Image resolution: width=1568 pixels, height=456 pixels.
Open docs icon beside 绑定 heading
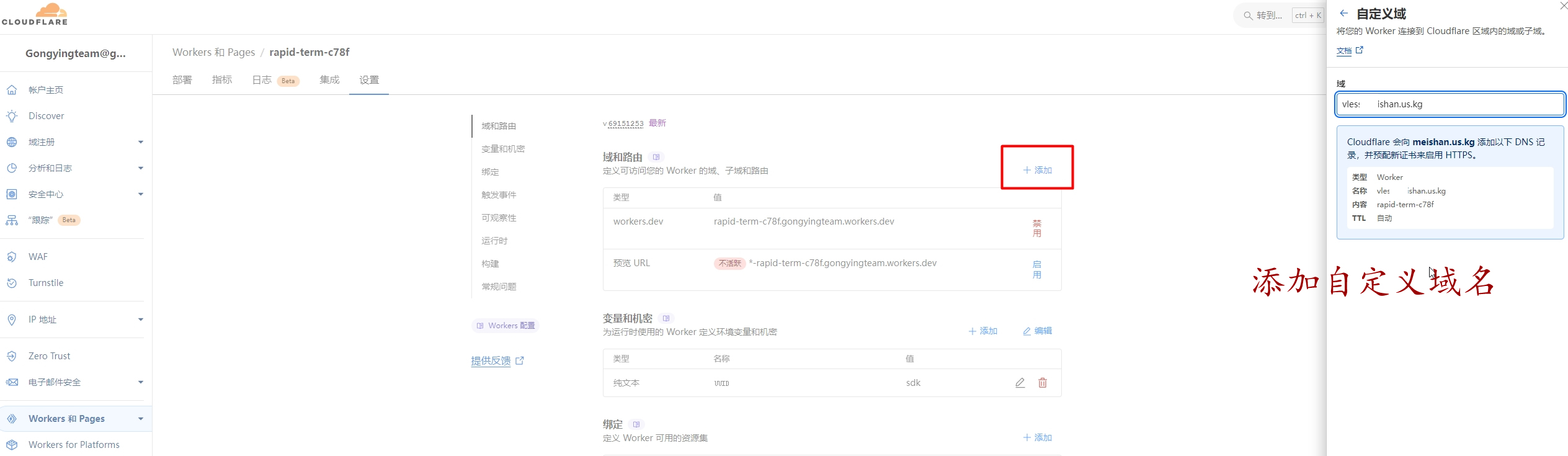[636, 424]
